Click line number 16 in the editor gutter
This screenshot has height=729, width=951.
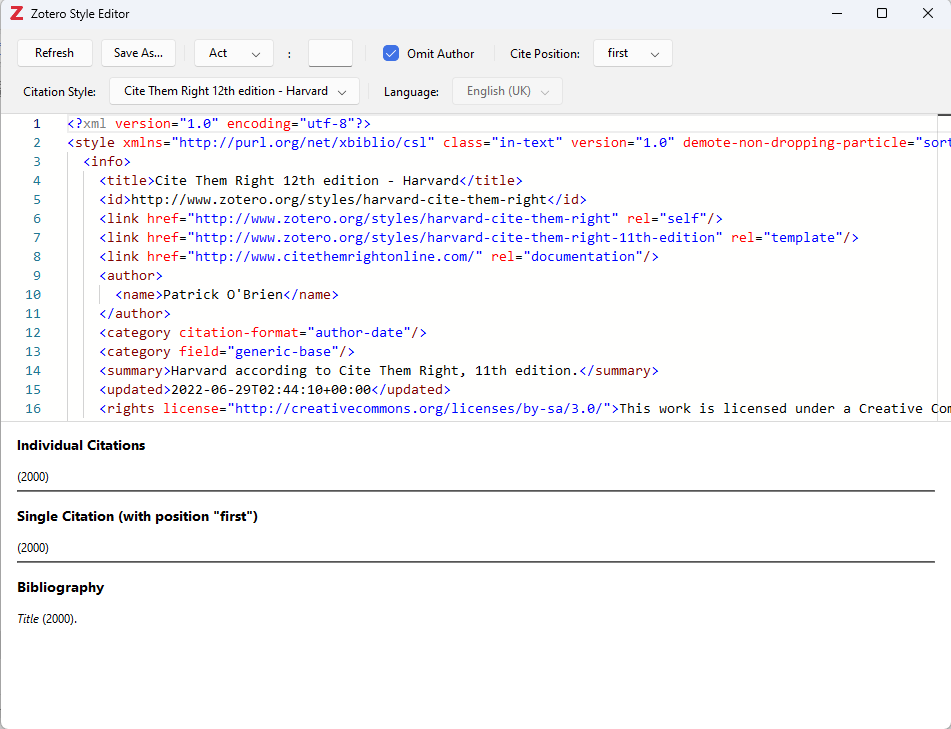click(33, 409)
